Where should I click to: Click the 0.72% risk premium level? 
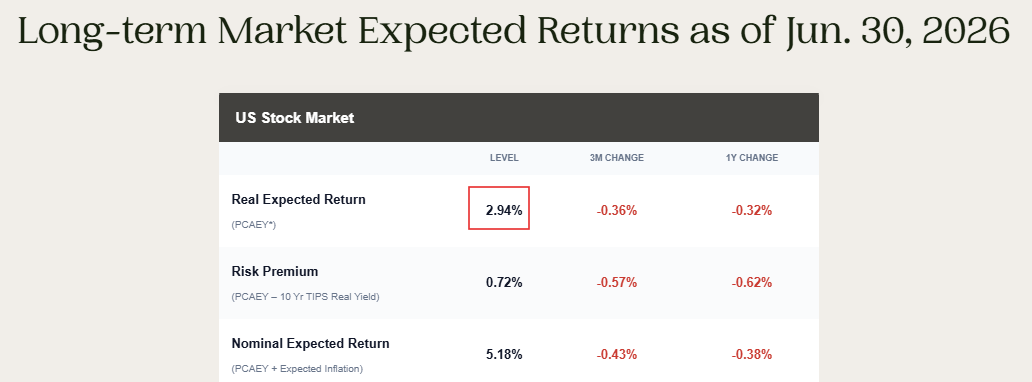pyautogui.click(x=504, y=283)
